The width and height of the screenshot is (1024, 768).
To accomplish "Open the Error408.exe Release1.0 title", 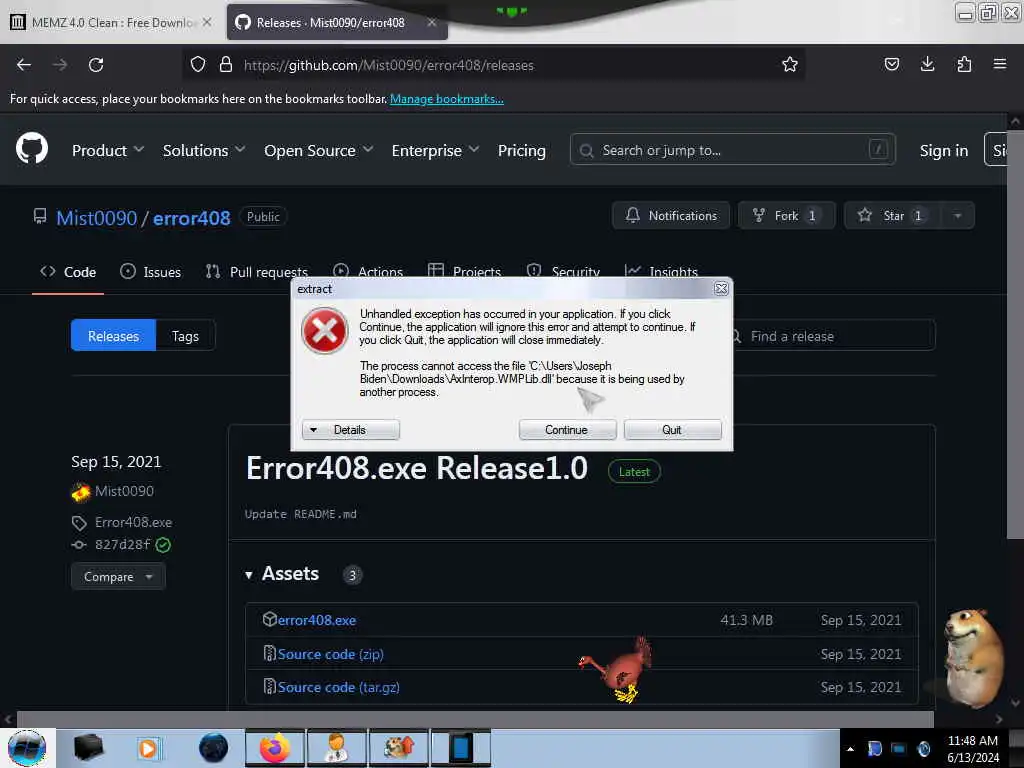I will point(417,468).
